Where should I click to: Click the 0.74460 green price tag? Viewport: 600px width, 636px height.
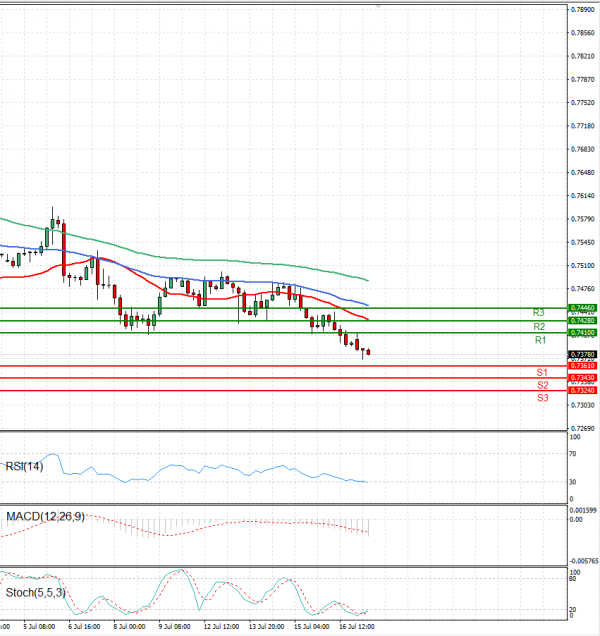coord(582,308)
